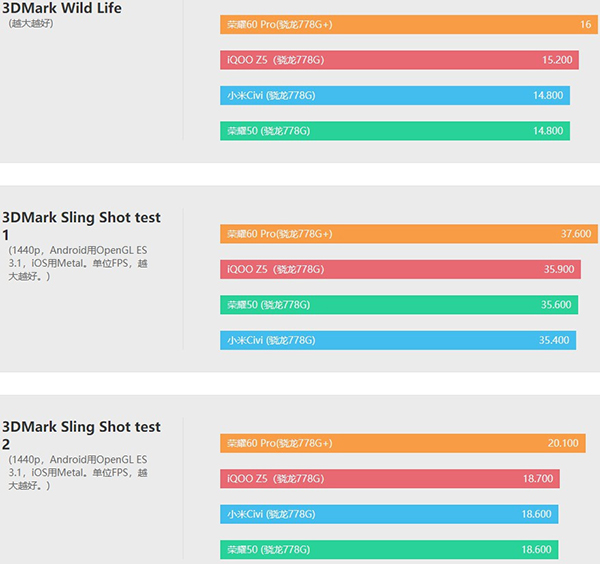Select red iQOO Z5 bar in Sling Shot test 1
The width and height of the screenshot is (600, 564).
(400, 269)
